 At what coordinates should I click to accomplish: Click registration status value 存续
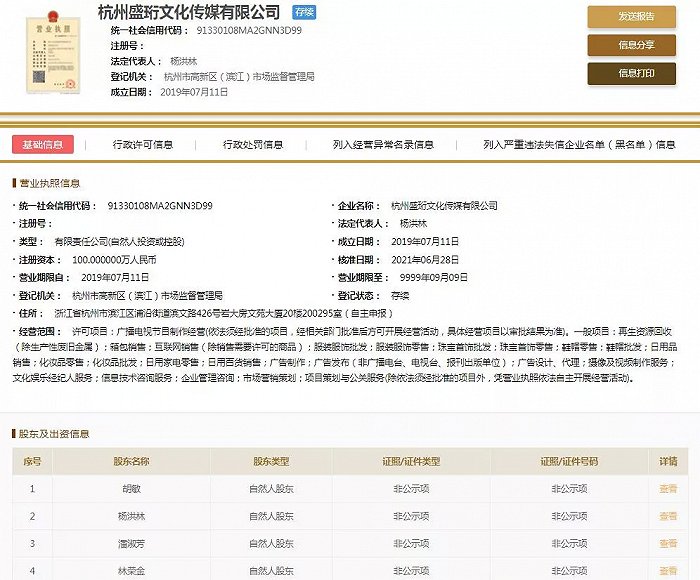400,296
